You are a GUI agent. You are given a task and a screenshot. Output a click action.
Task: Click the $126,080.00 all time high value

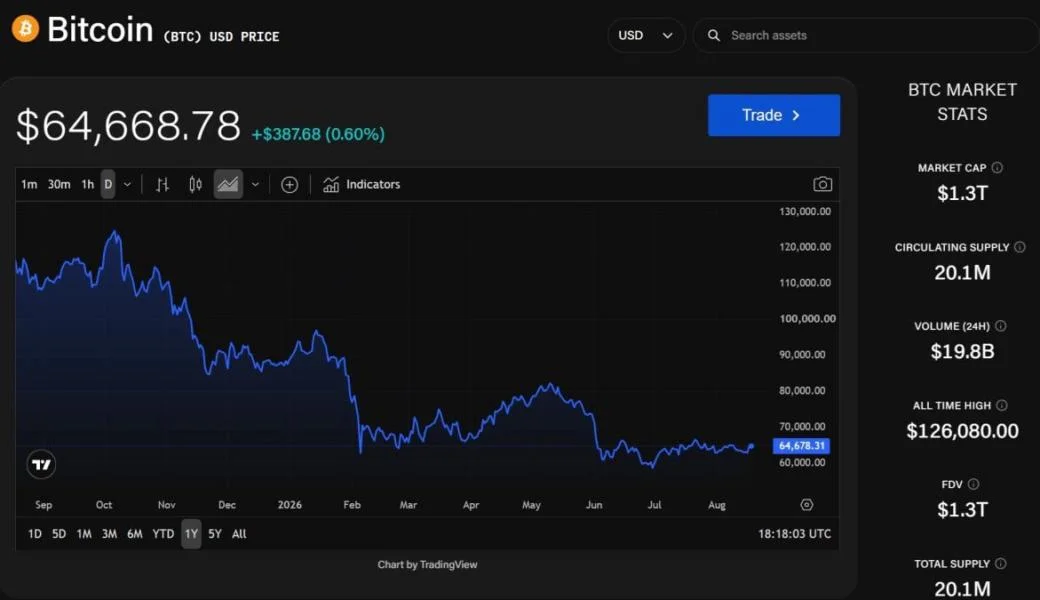(962, 431)
